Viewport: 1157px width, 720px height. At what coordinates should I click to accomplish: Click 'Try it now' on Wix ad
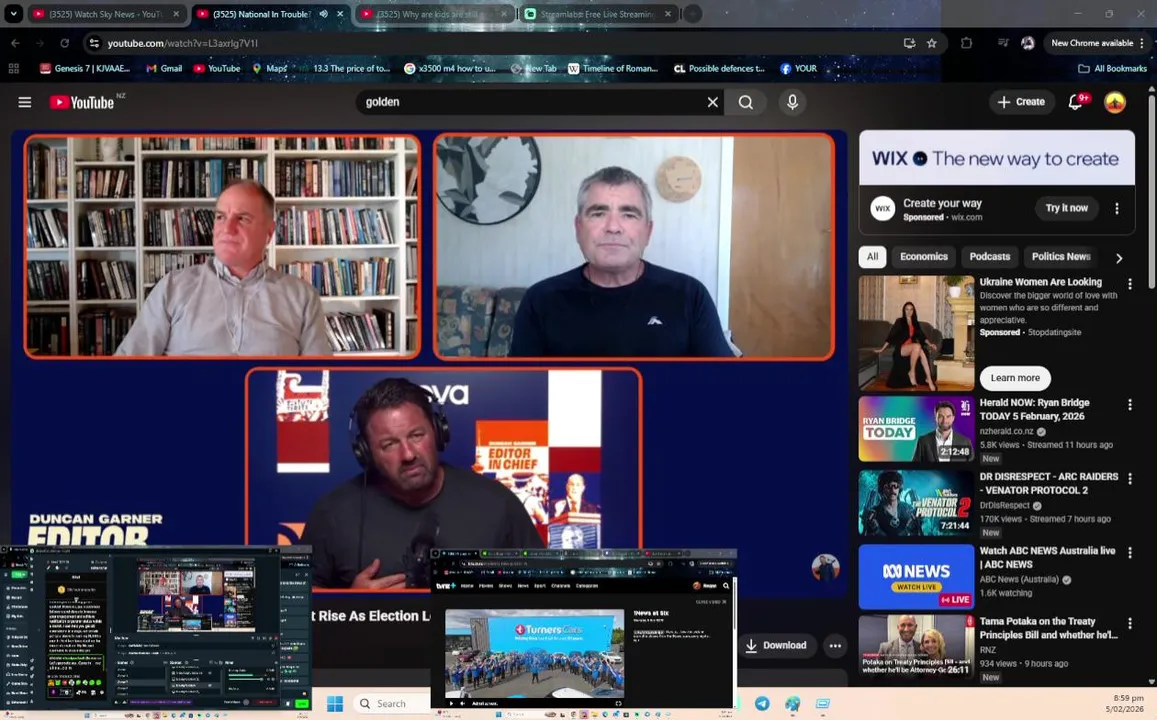point(1066,208)
